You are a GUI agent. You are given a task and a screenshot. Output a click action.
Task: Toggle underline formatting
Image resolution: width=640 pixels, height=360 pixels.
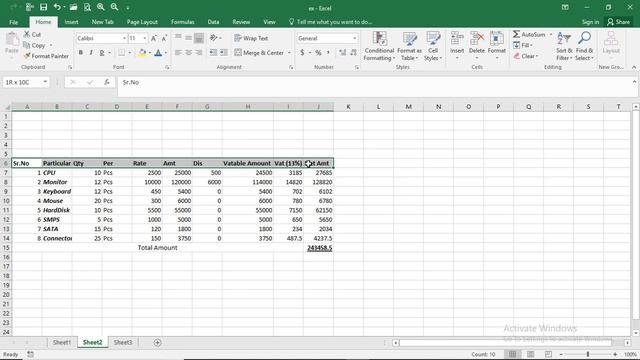(x=102, y=53)
